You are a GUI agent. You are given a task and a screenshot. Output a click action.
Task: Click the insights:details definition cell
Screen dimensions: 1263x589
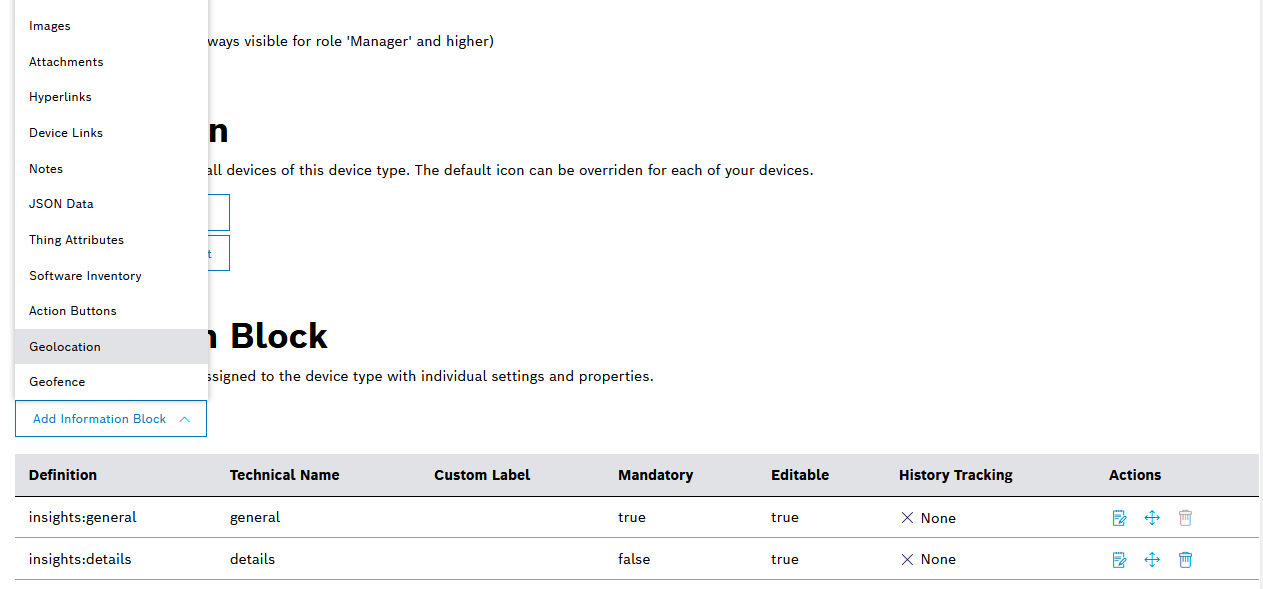80,559
